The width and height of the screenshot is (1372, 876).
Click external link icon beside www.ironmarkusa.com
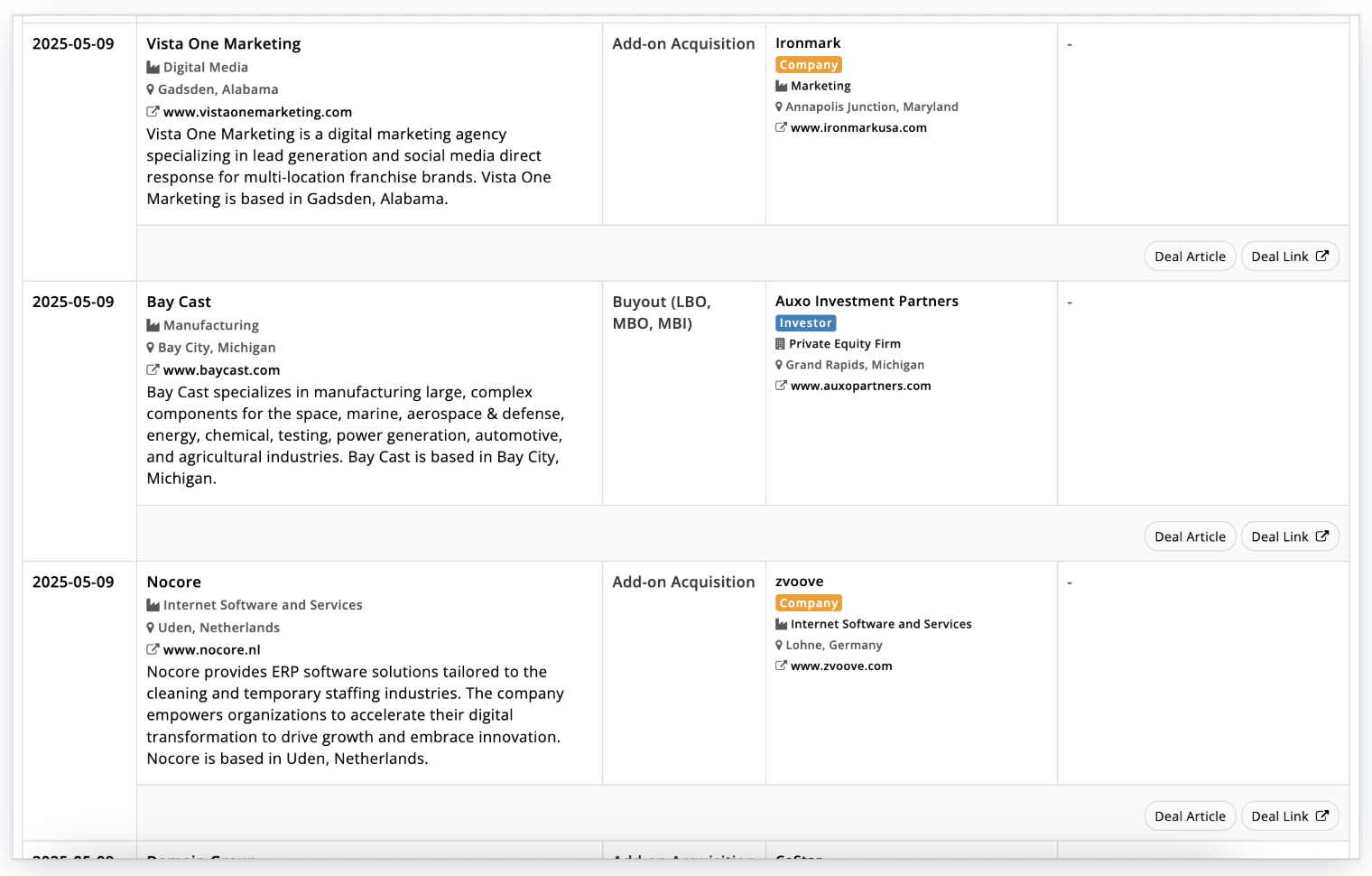(781, 127)
